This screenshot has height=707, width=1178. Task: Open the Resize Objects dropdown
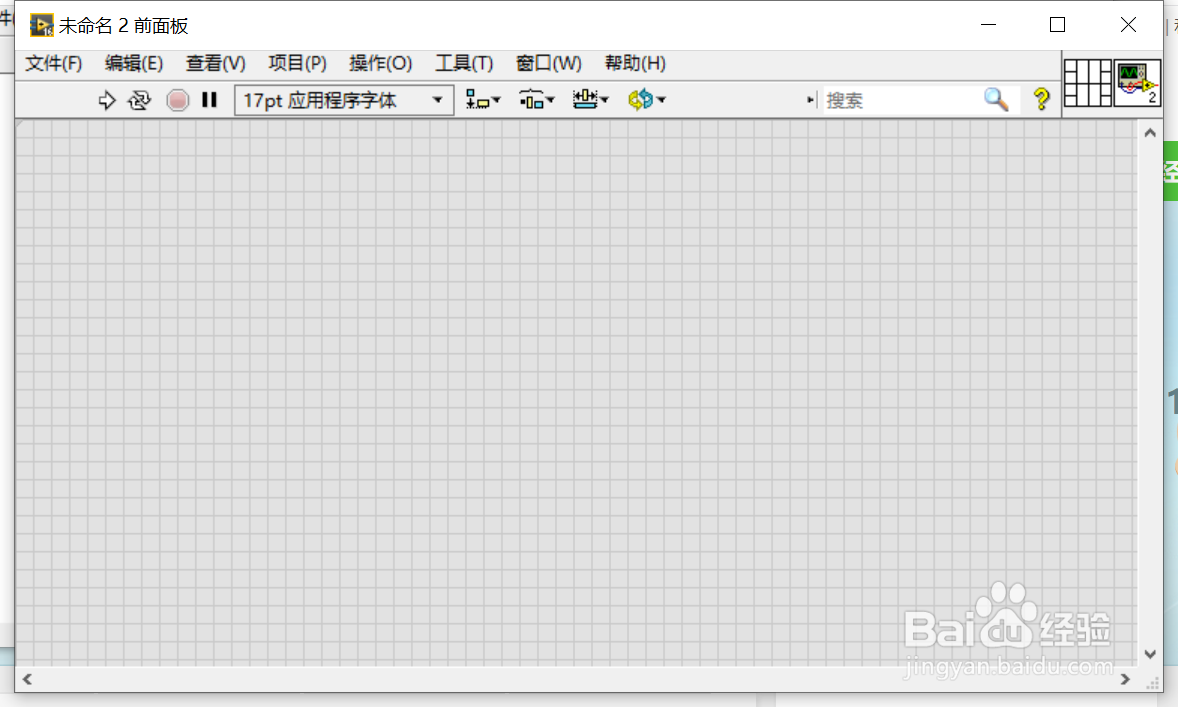tap(590, 100)
